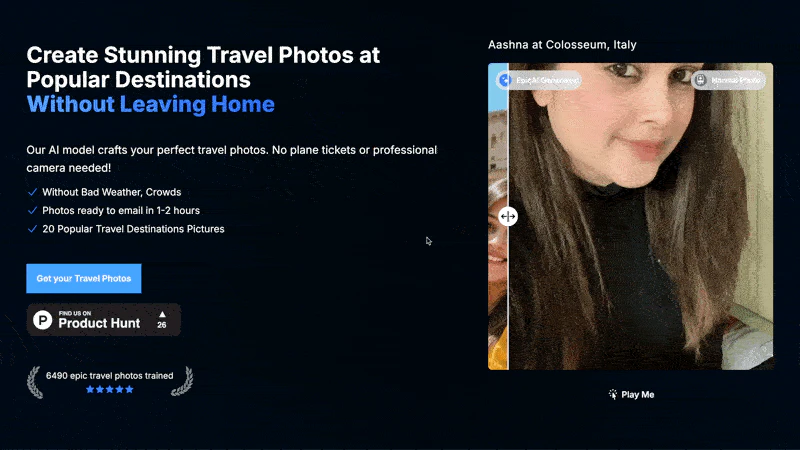
Task: Open the Product Hunt badge link
Action: 104,320
